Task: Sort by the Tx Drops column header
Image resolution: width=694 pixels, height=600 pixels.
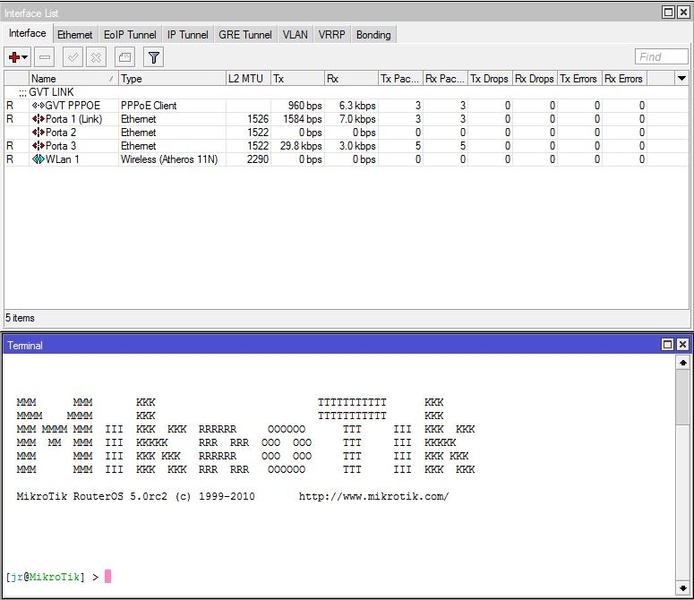Action: 490,79
